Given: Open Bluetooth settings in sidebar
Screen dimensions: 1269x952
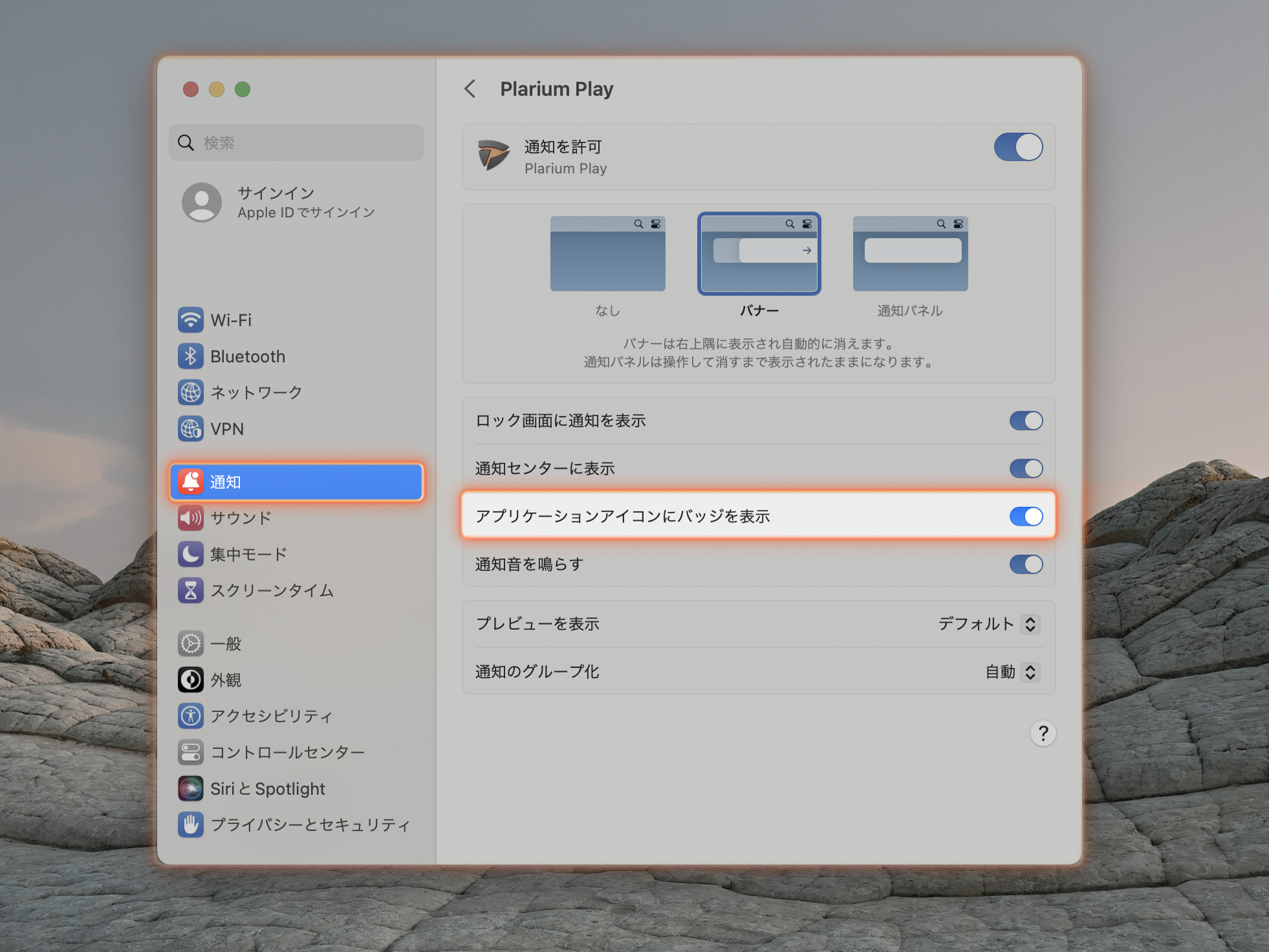Looking at the screenshot, I should pos(297,356).
